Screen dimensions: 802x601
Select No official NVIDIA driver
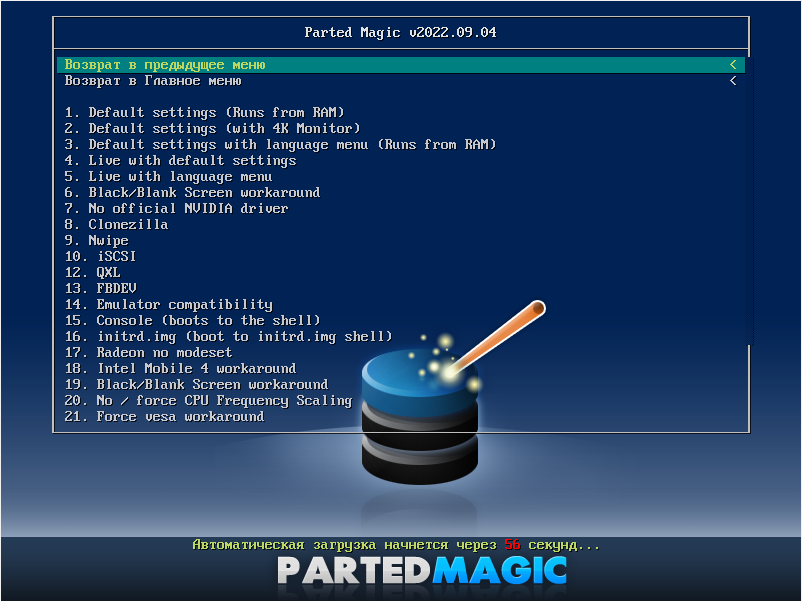[x=176, y=209]
